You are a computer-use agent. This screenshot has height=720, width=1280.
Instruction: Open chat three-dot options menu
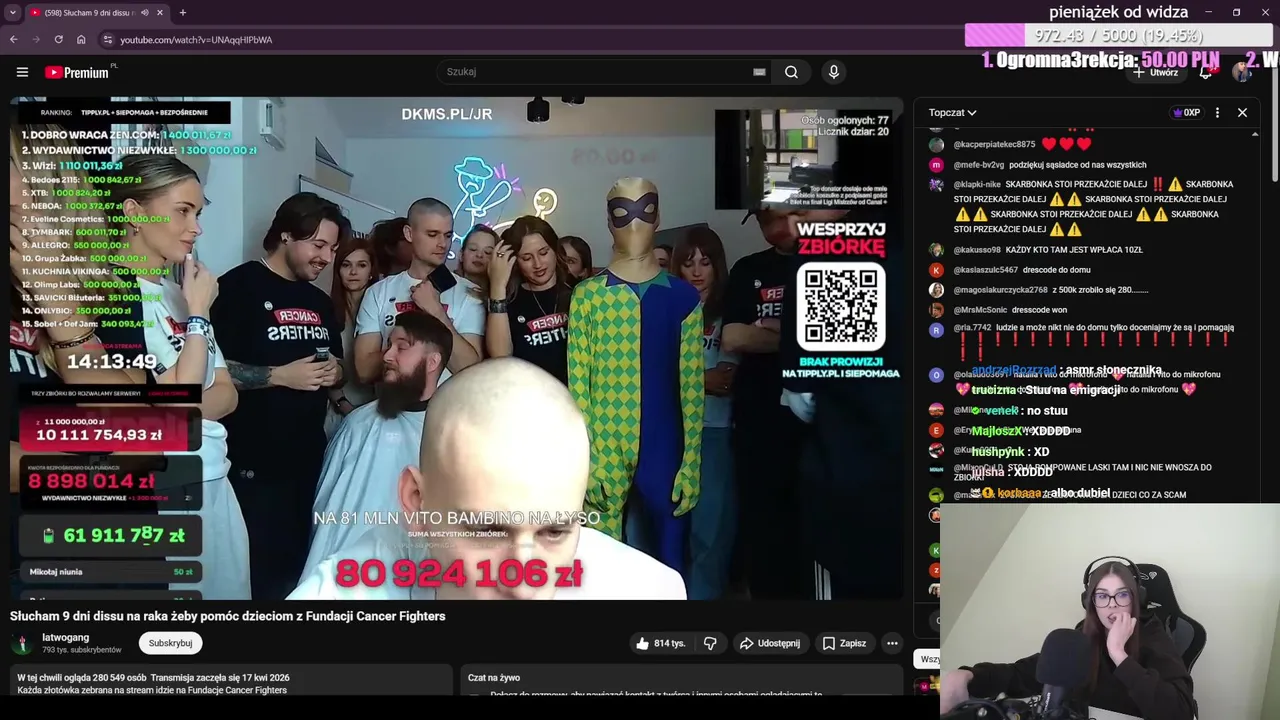tap(1217, 113)
